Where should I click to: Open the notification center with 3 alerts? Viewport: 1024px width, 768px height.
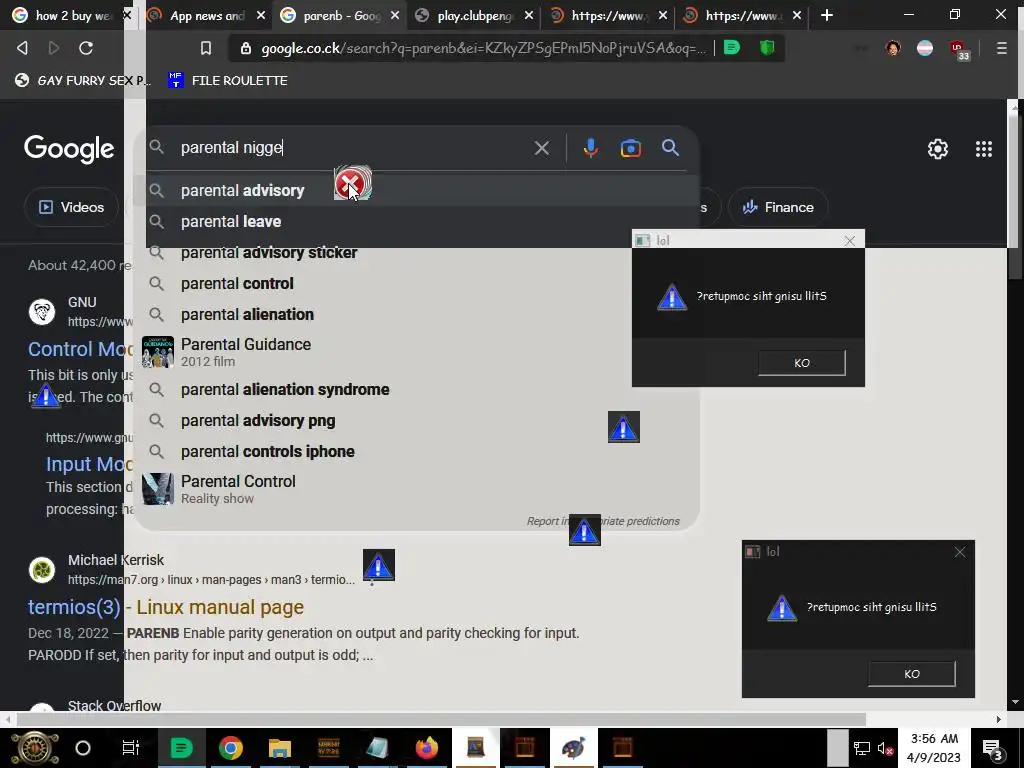tap(993, 748)
